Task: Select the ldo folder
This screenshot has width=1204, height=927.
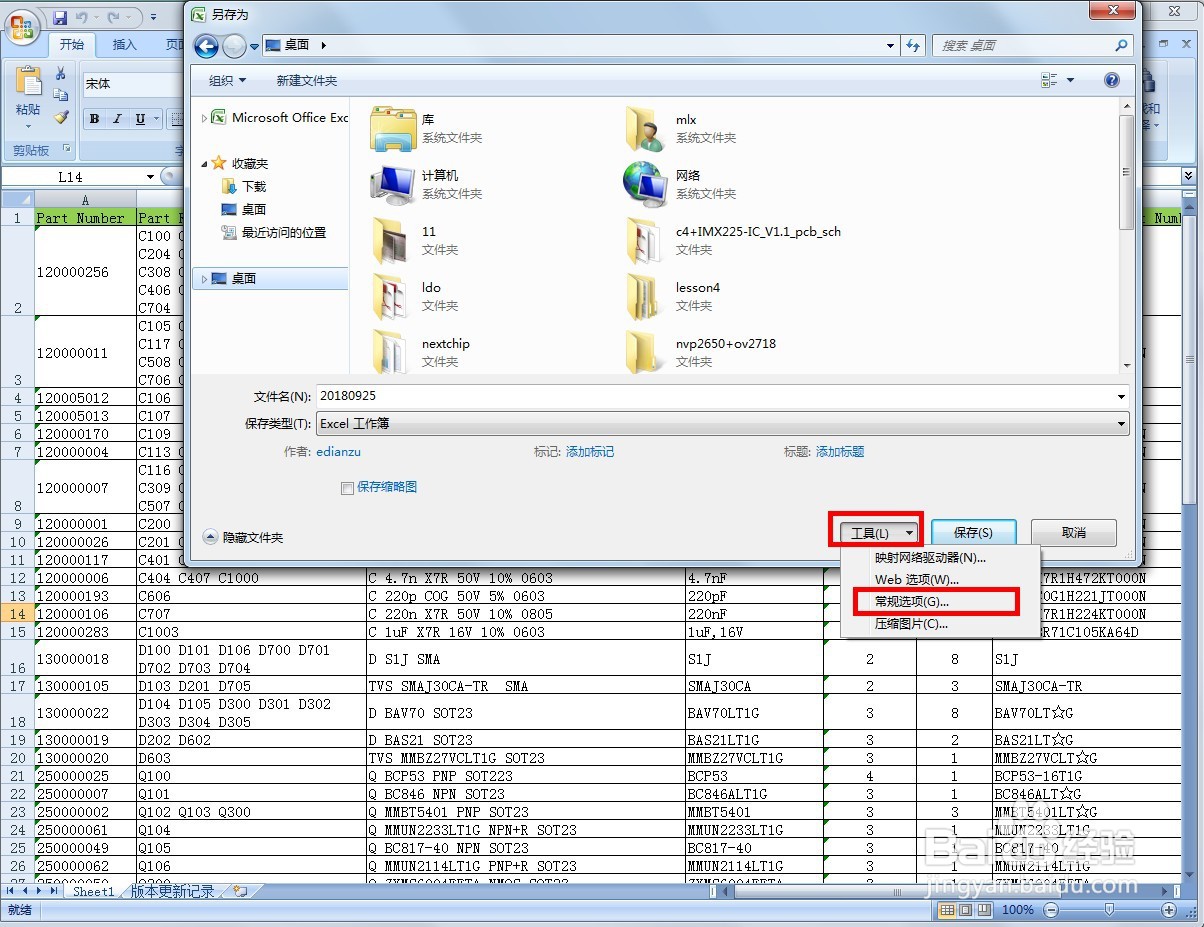Action: click(415, 296)
